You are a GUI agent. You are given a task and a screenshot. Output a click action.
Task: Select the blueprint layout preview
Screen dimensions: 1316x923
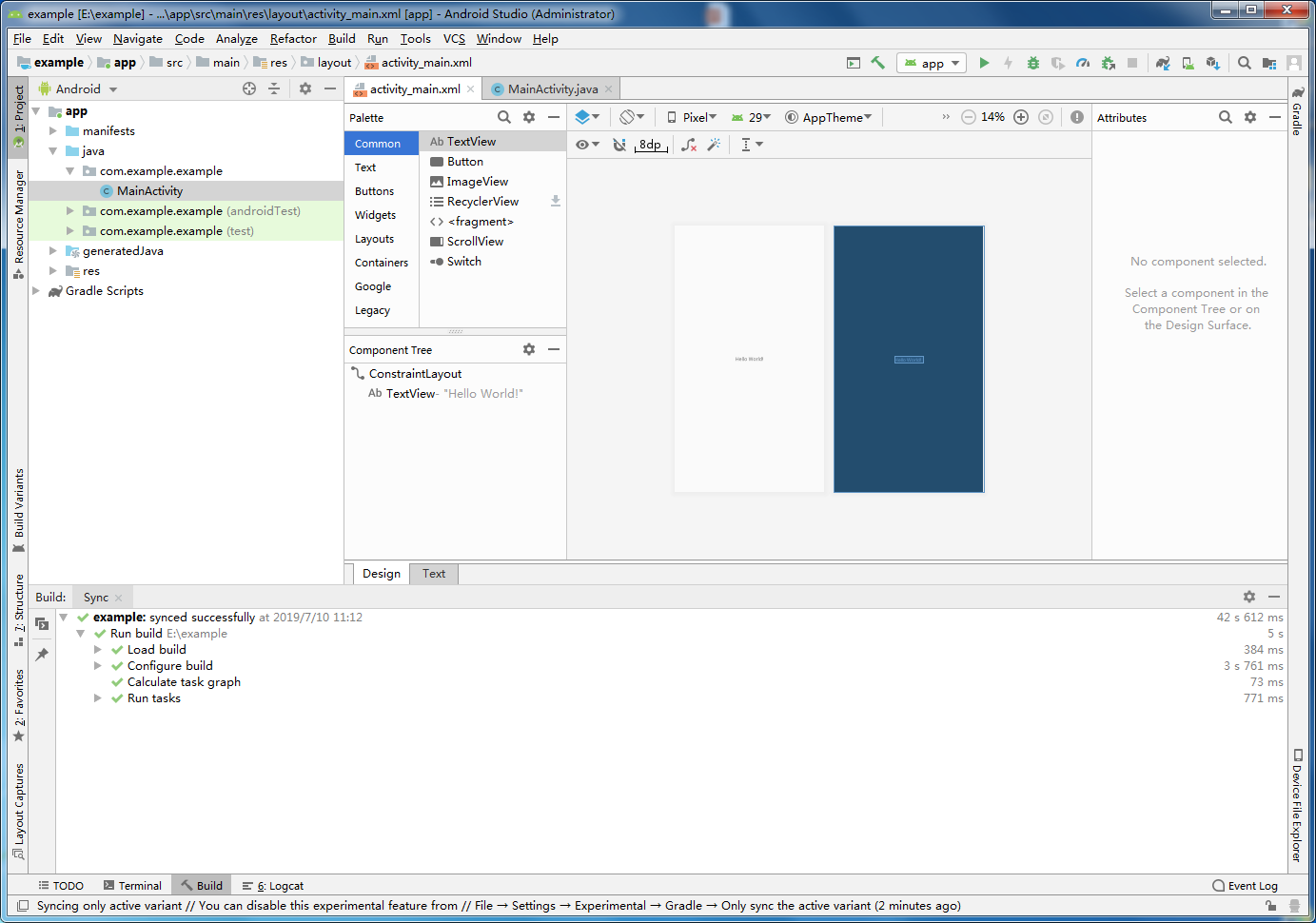pyautogui.click(x=909, y=359)
